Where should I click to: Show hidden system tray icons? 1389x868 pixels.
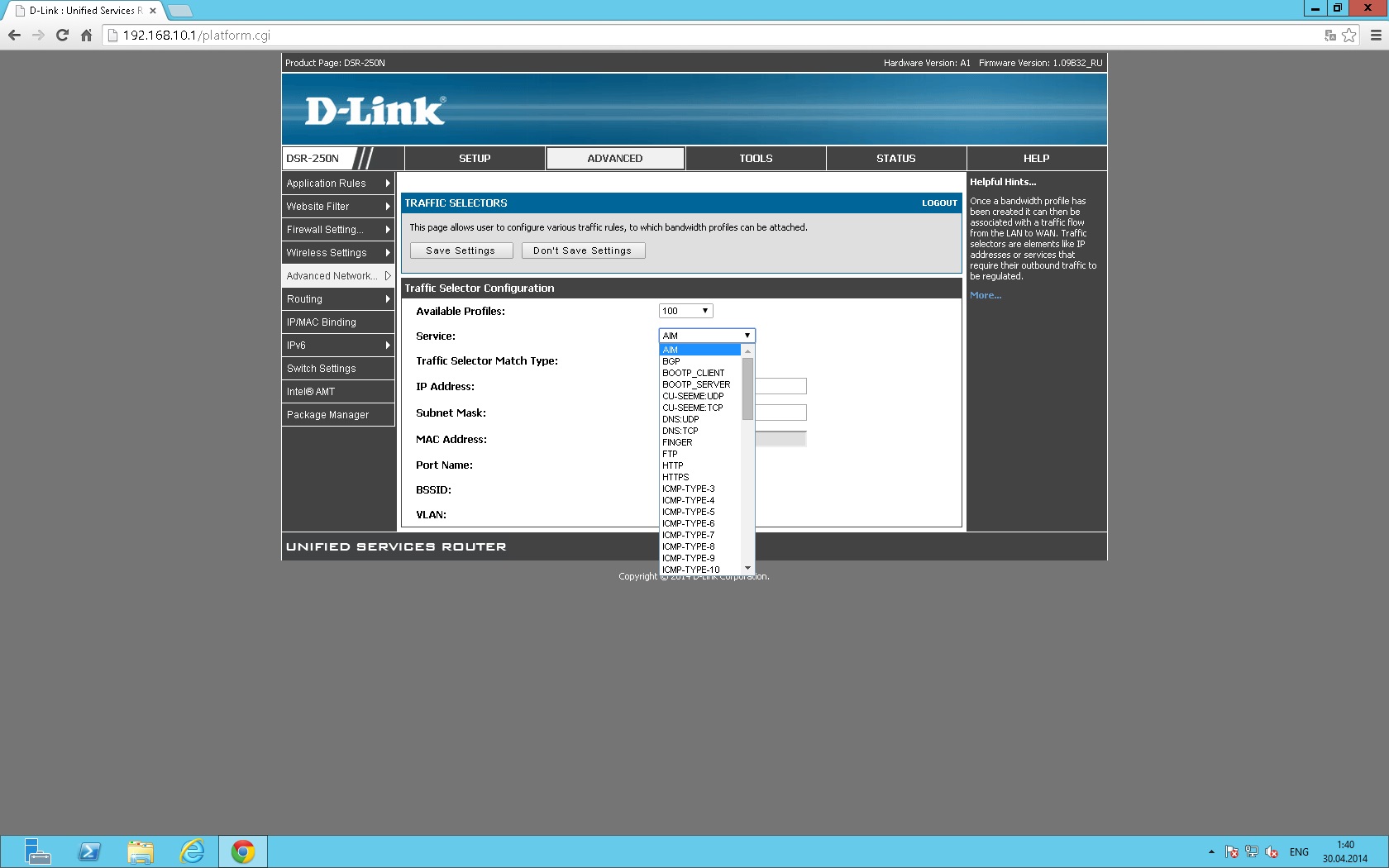click(x=1211, y=851)
